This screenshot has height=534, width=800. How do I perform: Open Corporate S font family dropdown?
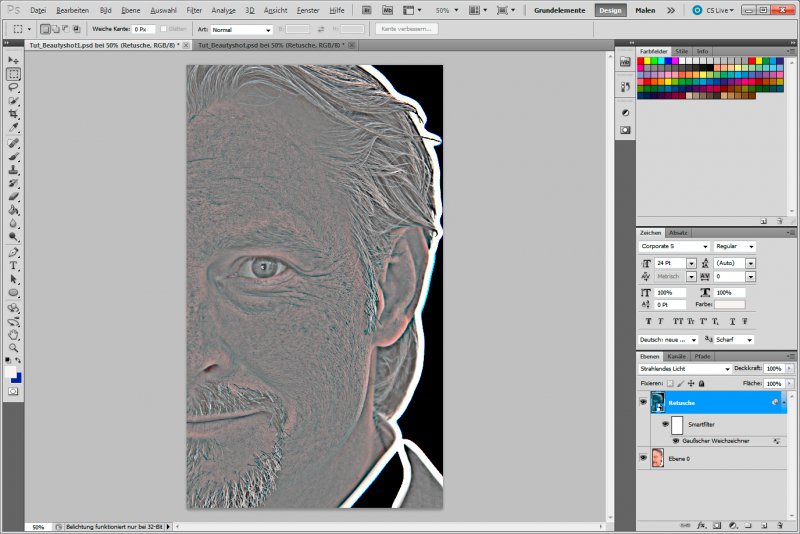click(673, 246)
